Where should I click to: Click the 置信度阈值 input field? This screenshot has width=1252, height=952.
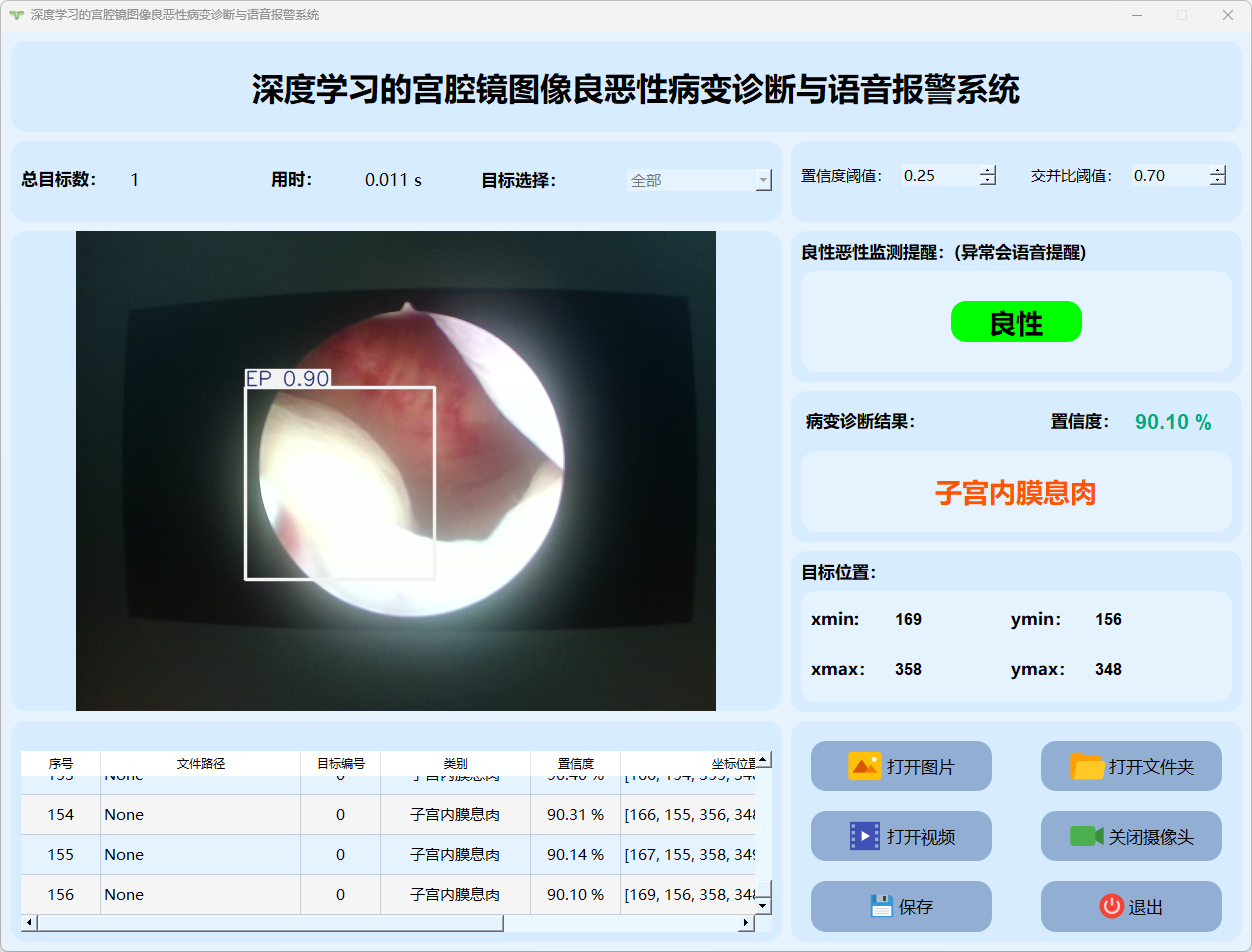click(x=938, y=175)
